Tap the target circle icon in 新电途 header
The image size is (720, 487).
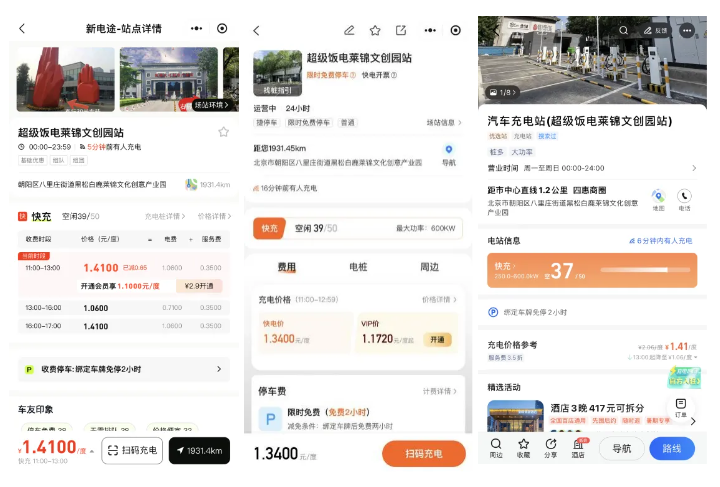pyautogui.click(x=222, y=28)
